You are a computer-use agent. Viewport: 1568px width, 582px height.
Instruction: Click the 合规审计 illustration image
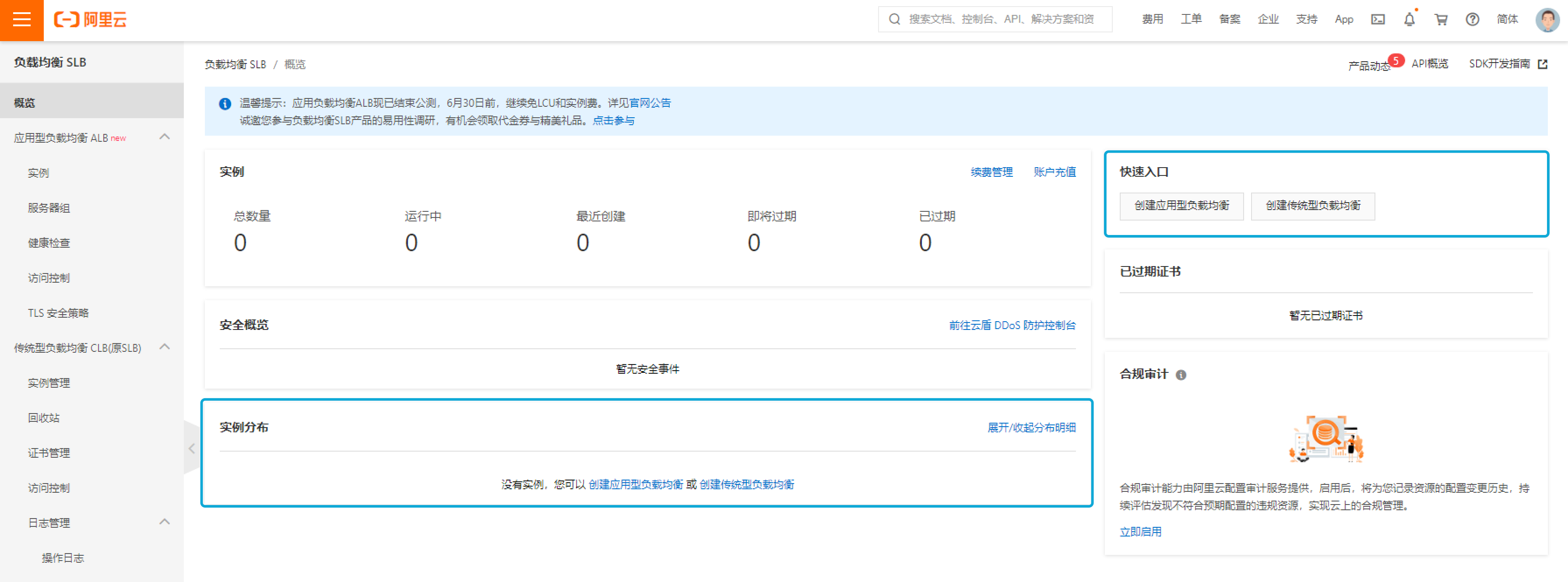point(1326,439)
